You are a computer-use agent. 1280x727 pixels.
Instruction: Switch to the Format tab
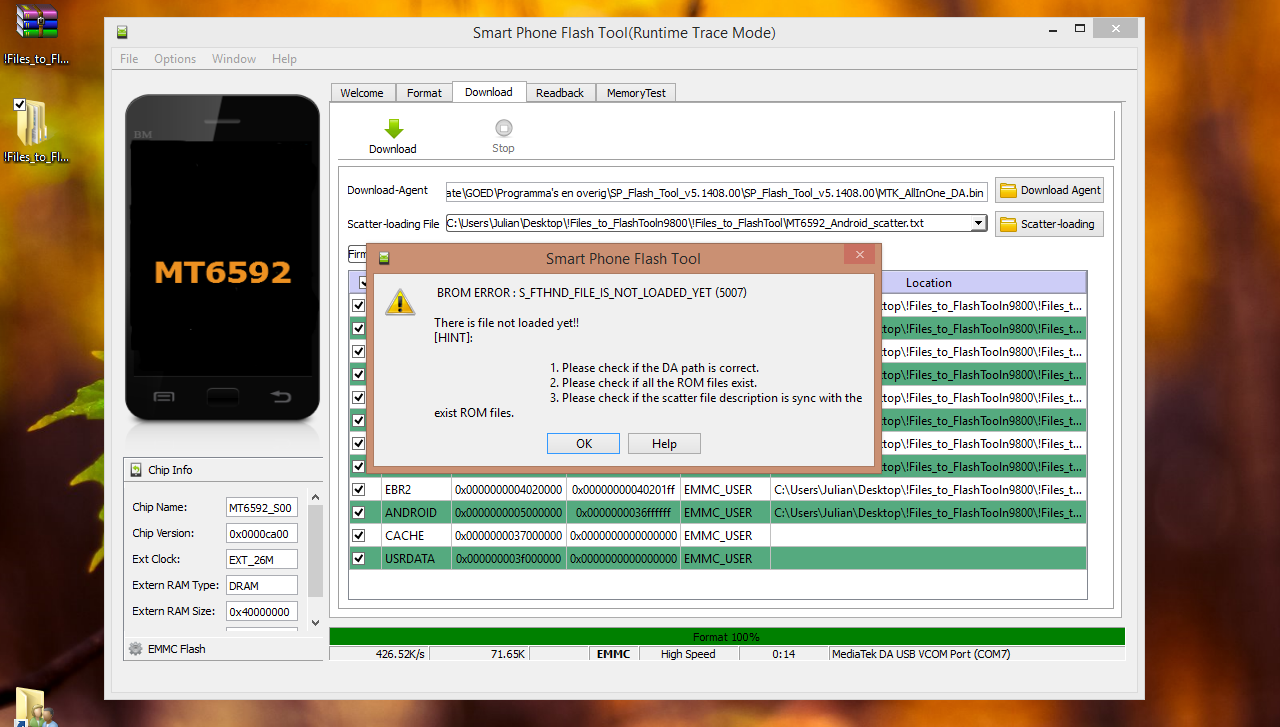424,93
